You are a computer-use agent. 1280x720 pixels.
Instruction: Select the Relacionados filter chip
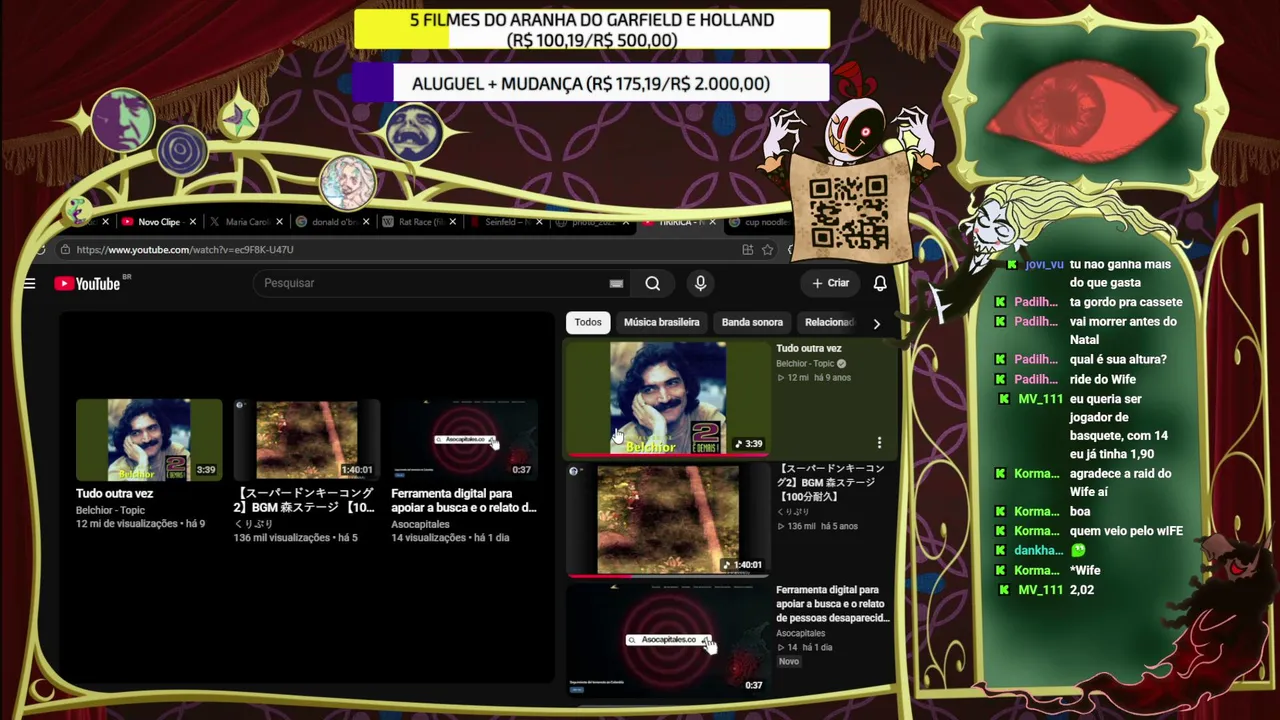point(830,322)
